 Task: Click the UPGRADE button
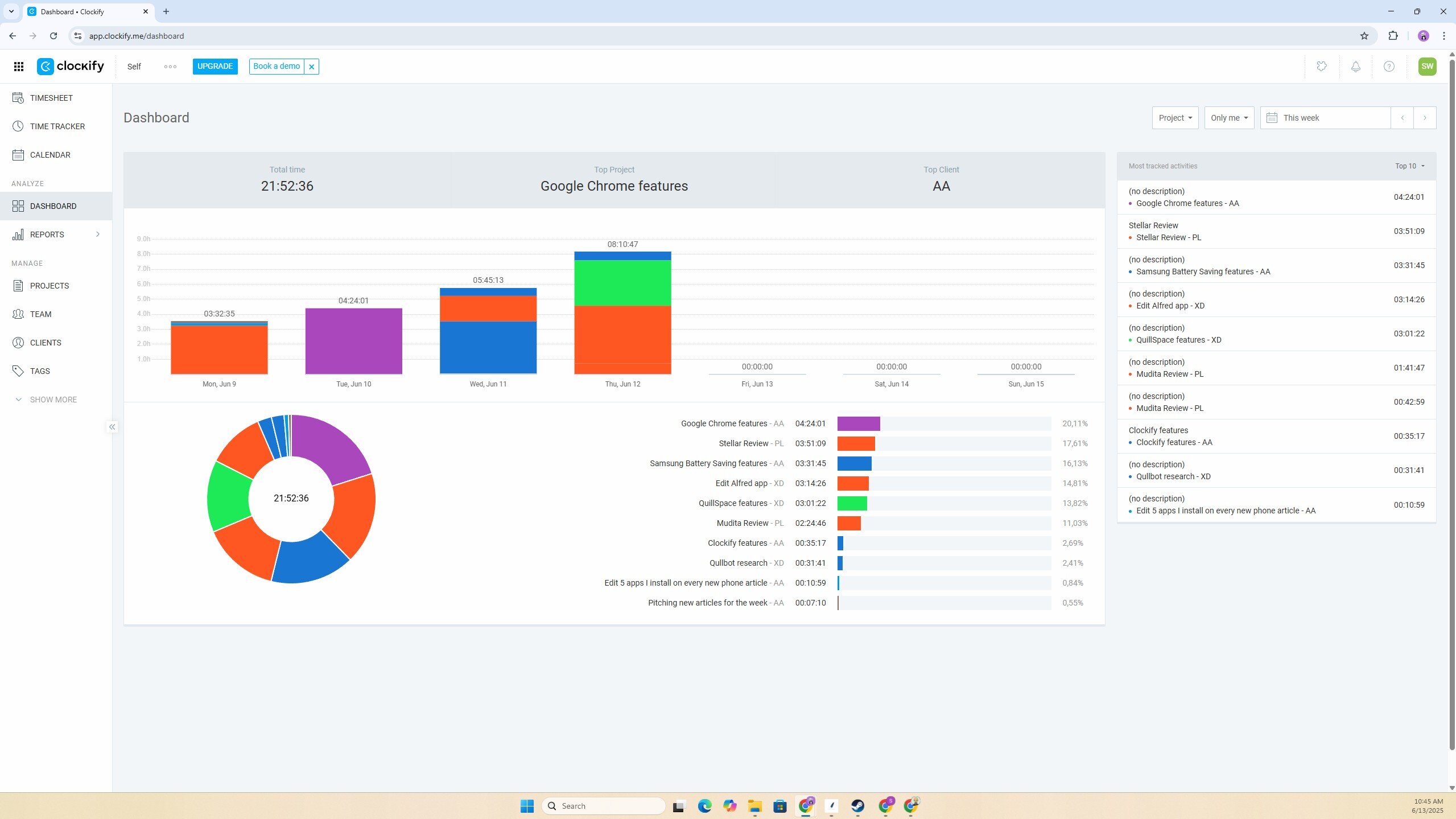coord(215,67)
